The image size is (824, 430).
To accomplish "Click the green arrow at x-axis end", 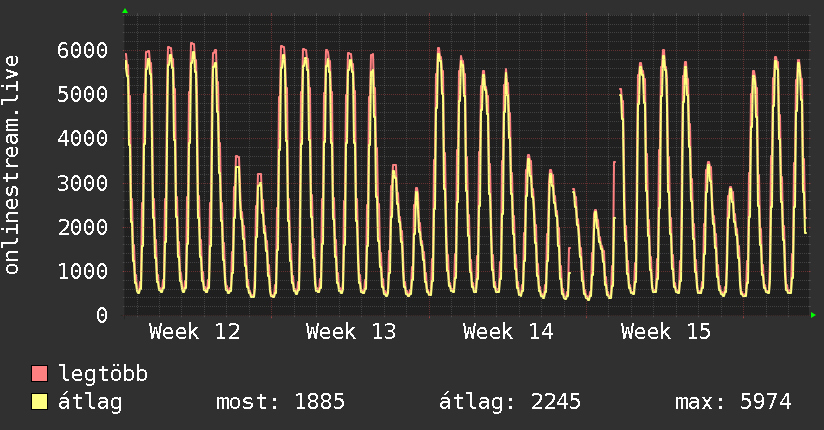I will (813, 315).
